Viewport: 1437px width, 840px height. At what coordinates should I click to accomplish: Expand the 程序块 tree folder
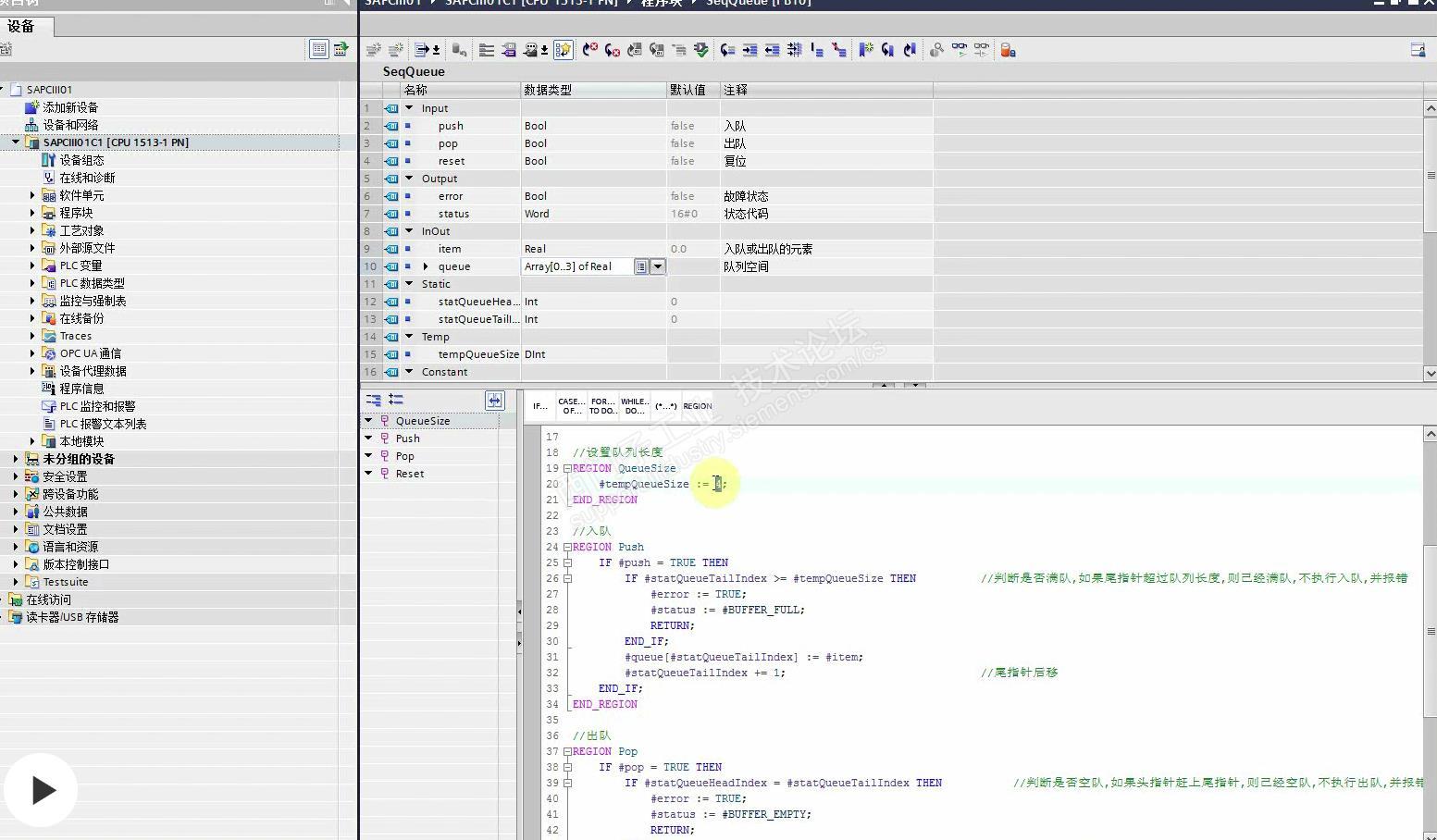click(32, 213)
